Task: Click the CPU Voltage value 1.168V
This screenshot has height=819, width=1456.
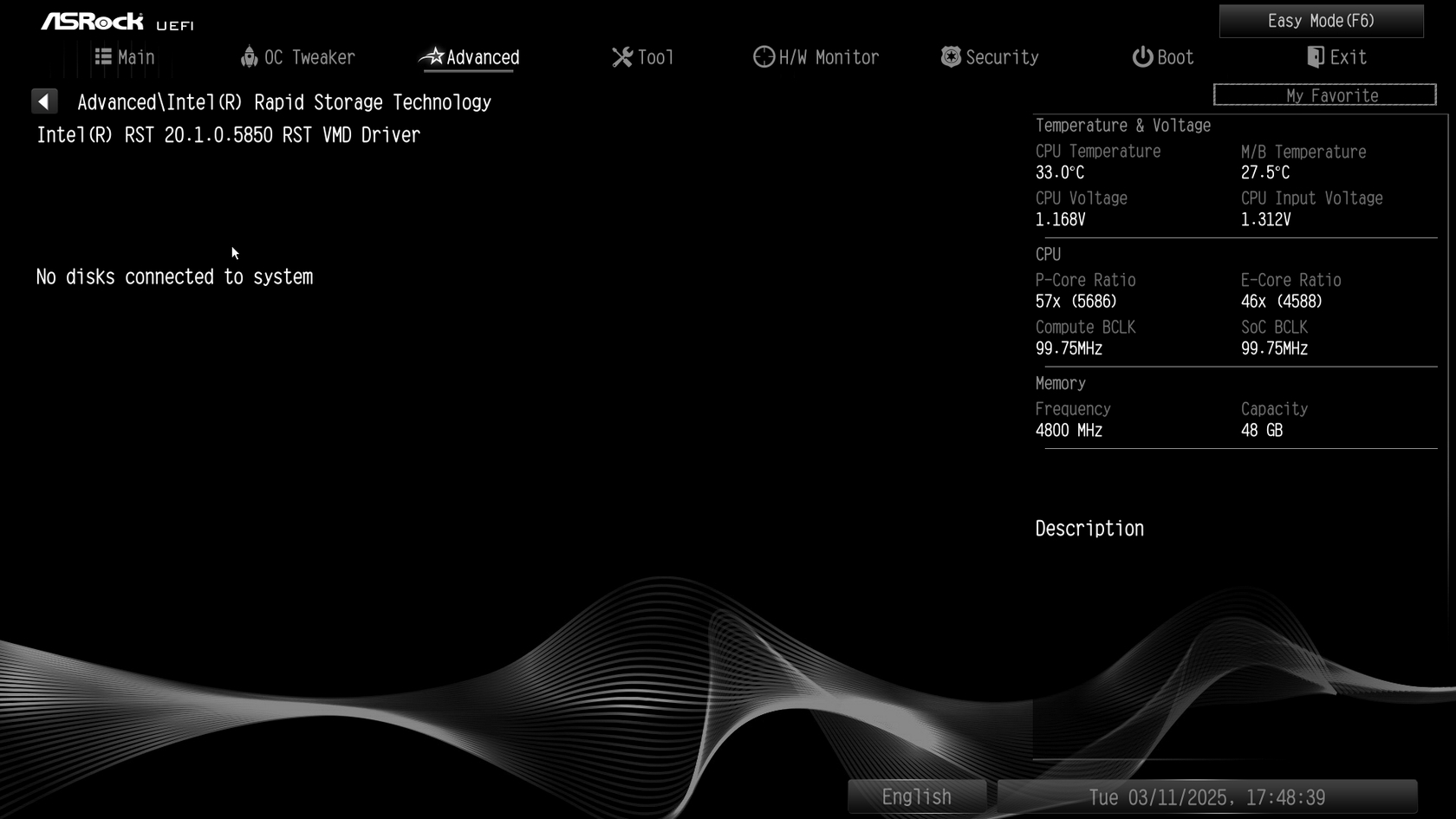Action: pos(1061,219)
